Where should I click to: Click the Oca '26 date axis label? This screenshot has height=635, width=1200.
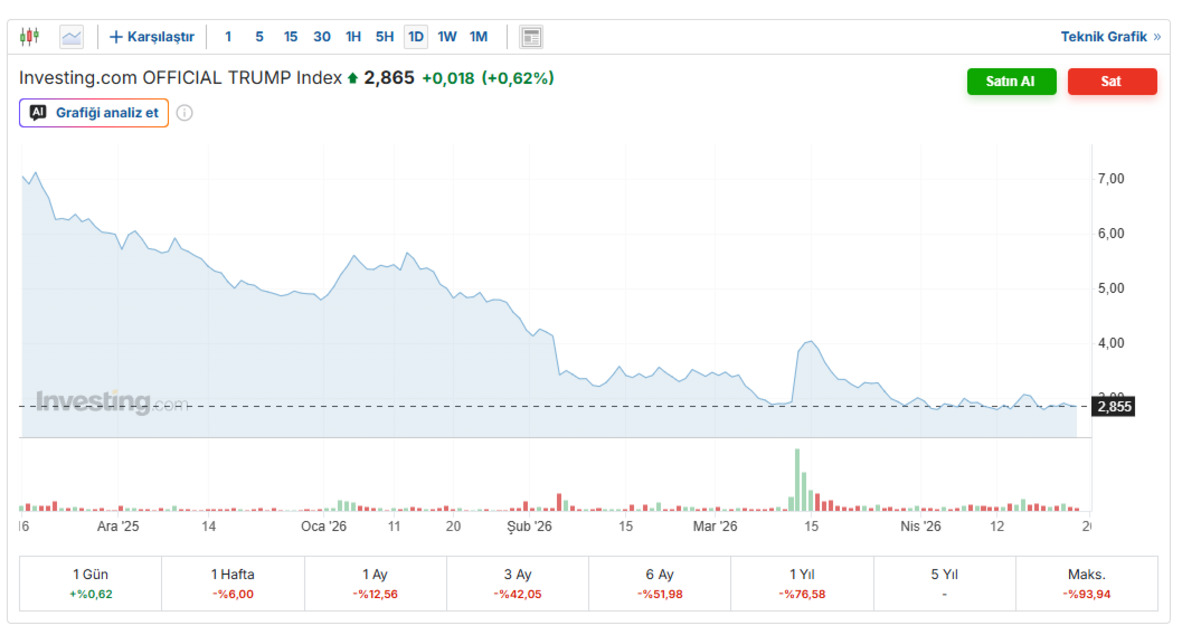click(x=324, y=526)
